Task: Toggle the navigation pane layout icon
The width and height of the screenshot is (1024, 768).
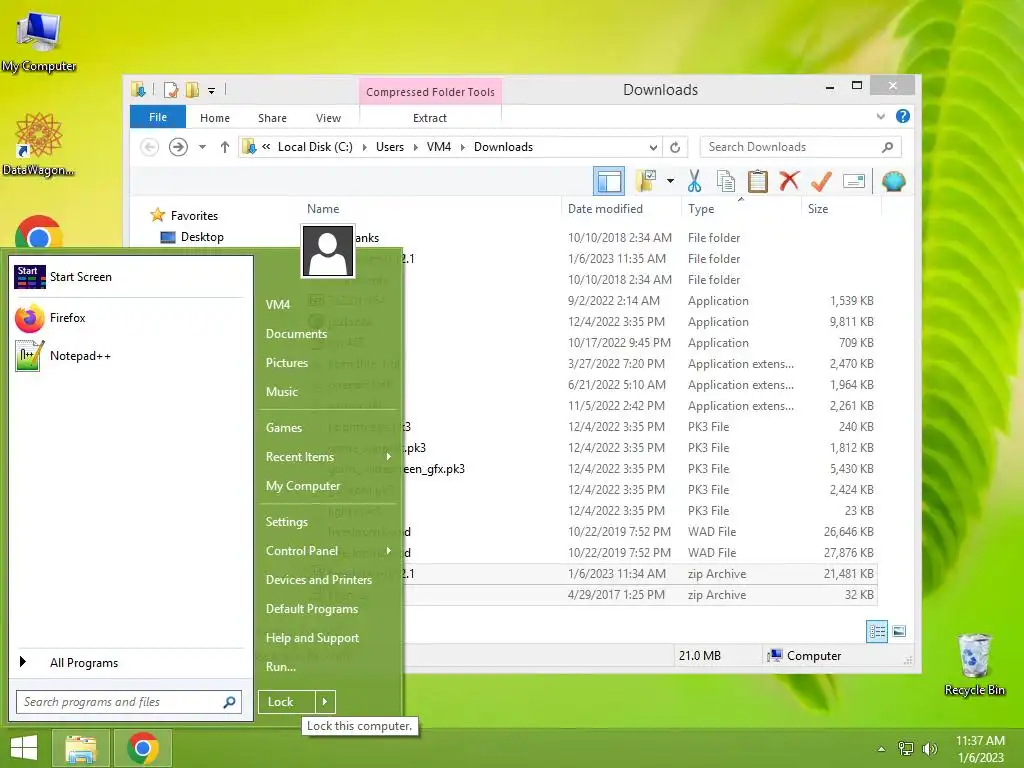Action: 609,181
